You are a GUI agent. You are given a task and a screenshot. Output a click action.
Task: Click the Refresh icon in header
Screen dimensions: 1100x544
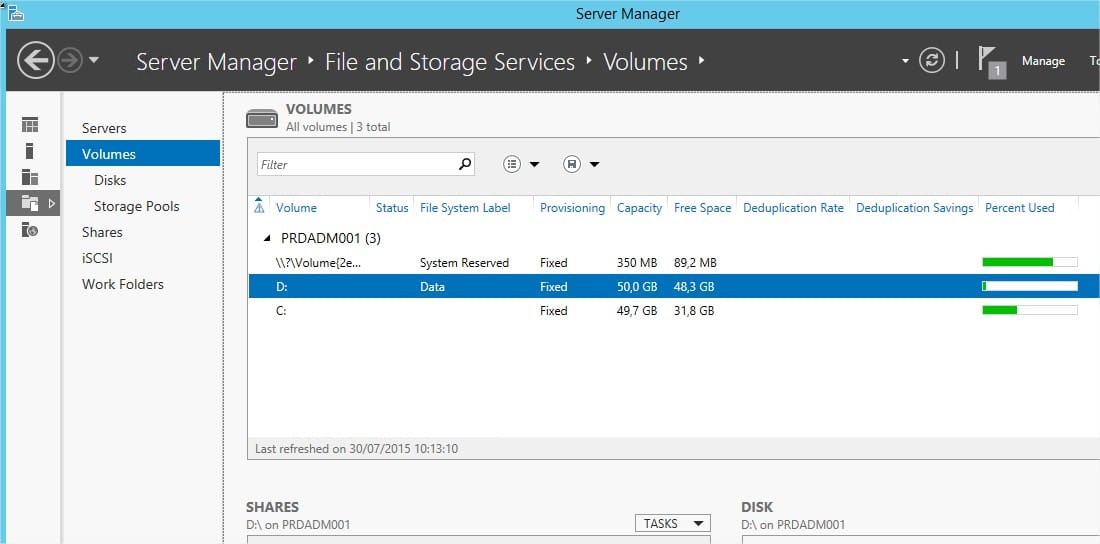(932, 61)
